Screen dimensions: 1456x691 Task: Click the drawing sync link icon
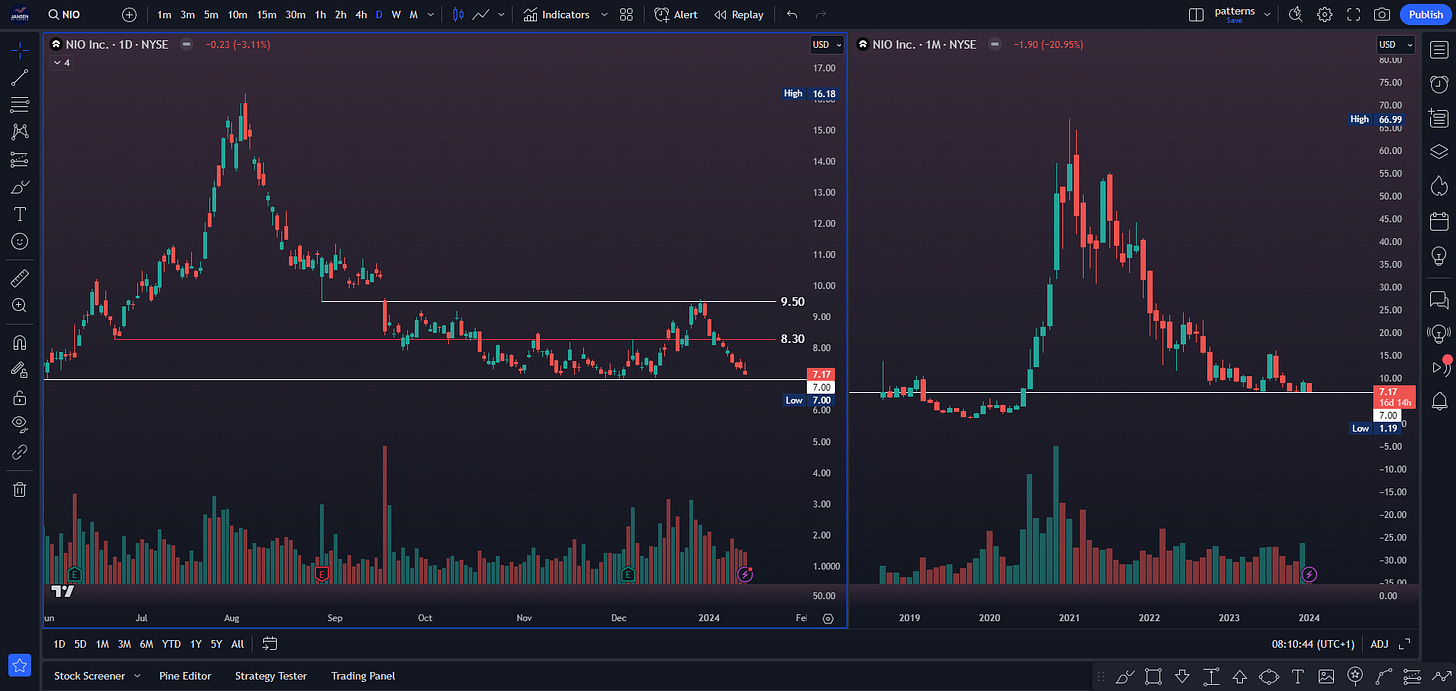click(x=20, y=452)
